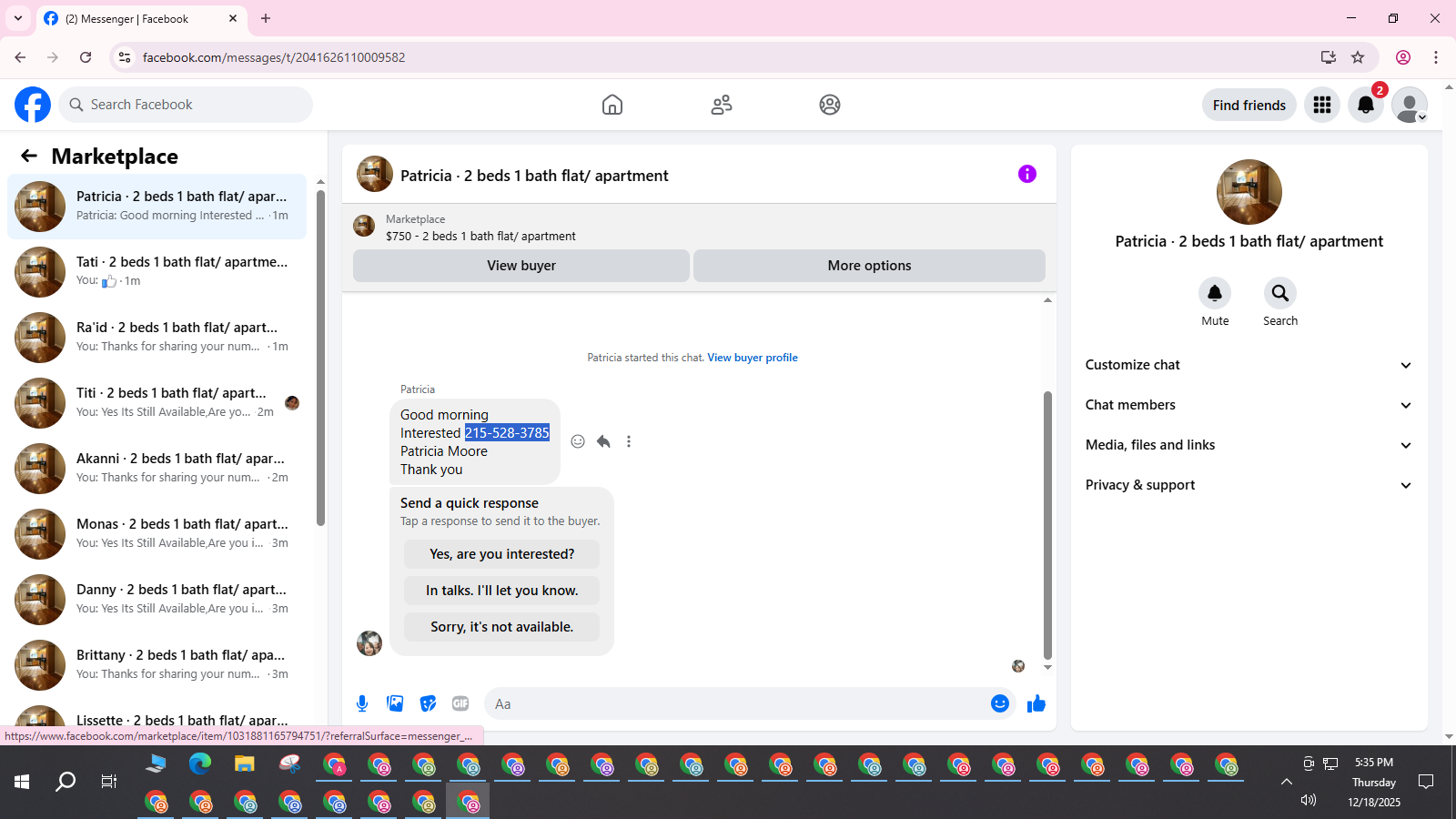Click the More options button
Viewport: 1456px width, 819px height.
click(x=869, y=266)
